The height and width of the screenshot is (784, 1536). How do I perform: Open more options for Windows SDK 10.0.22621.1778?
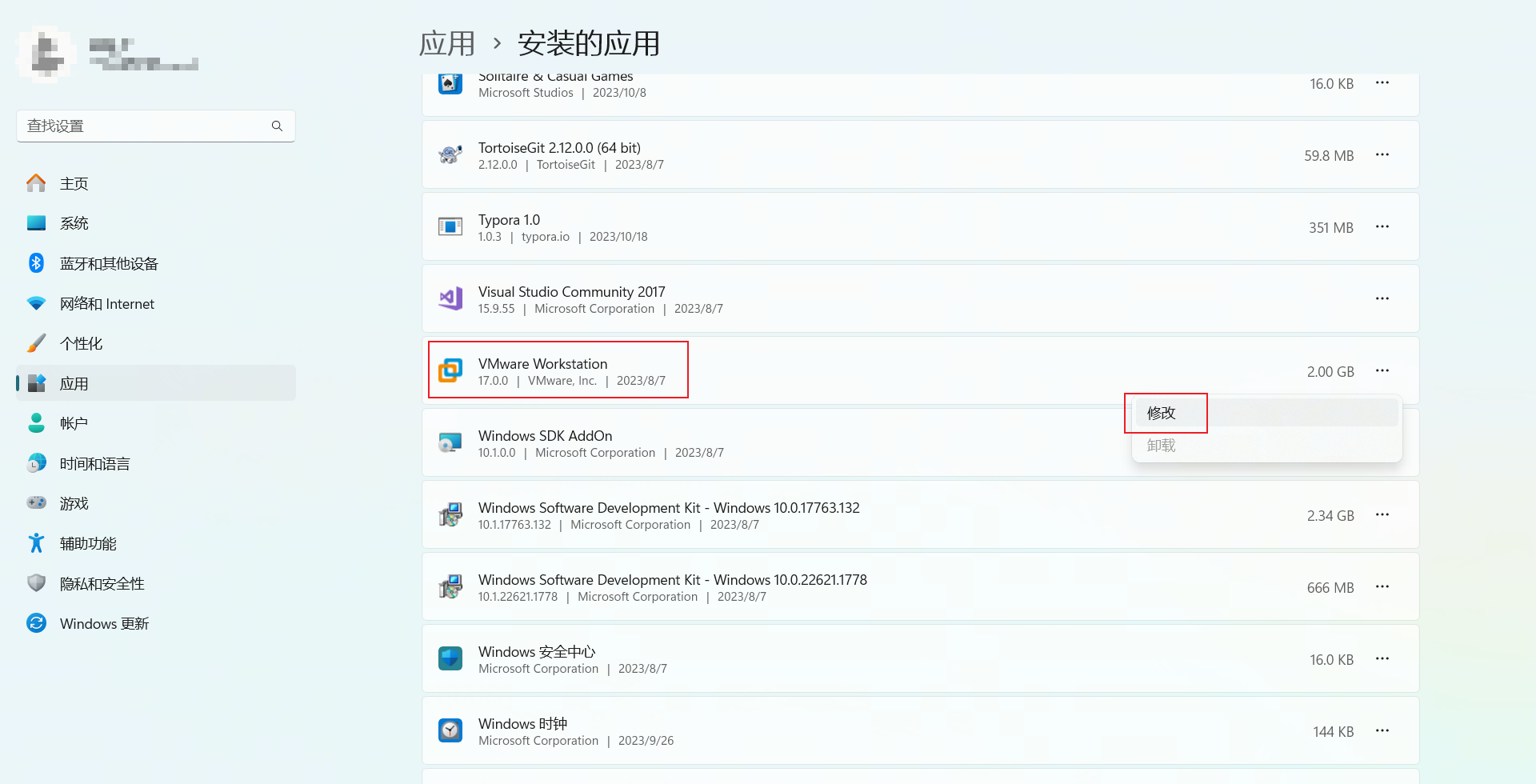(x=1382, y=586)
